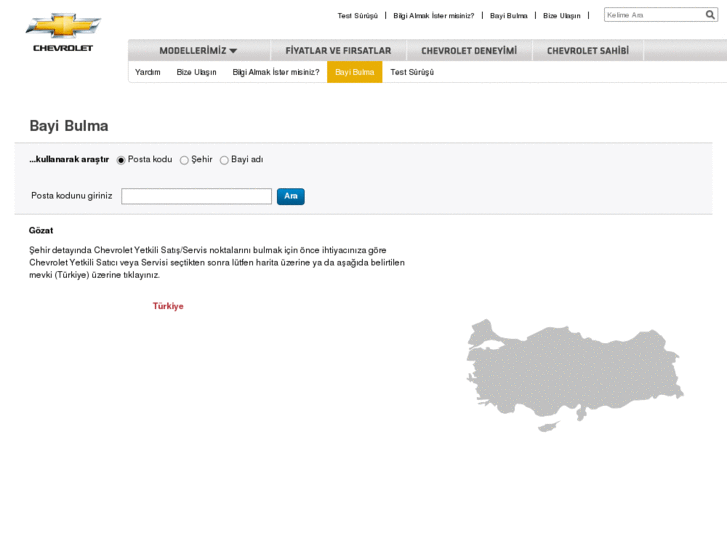The width and height of the screenshot is (727, 545).
Task: Open FİYATLAR VE FIRSATLAR menu
Action: (x=338, y=51)
